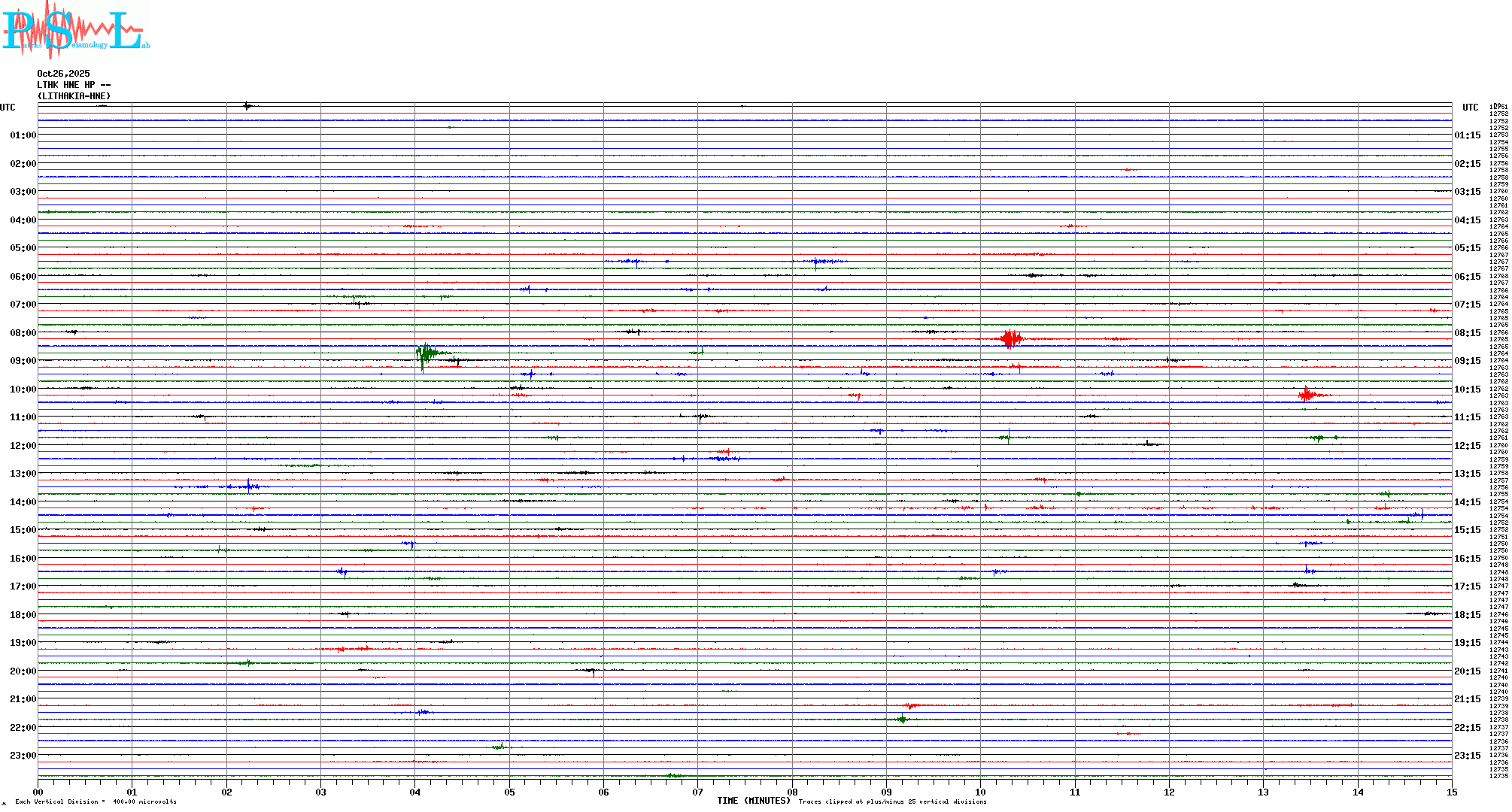Click the 16:15 label on the right axis
Screen dimensions: 1512x812
1467,559
